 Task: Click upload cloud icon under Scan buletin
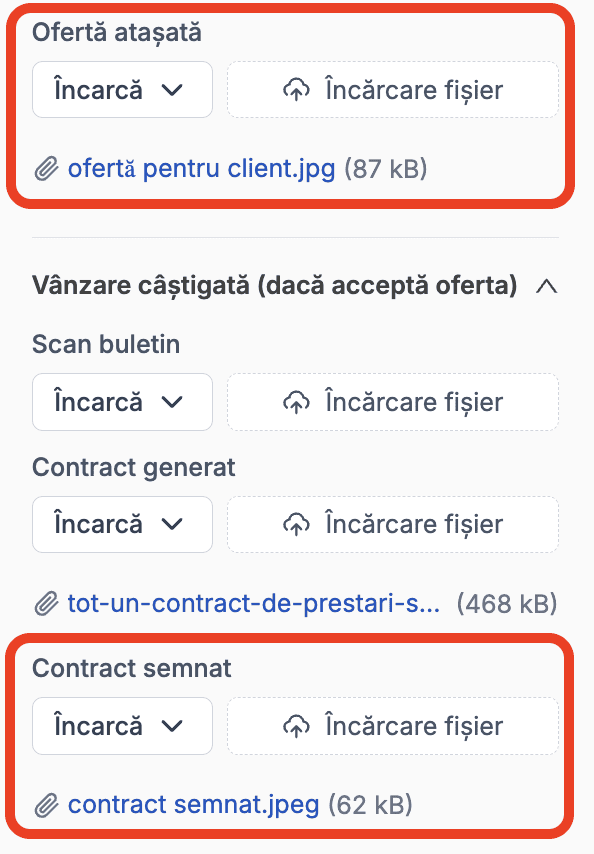[x=296, y=402]
